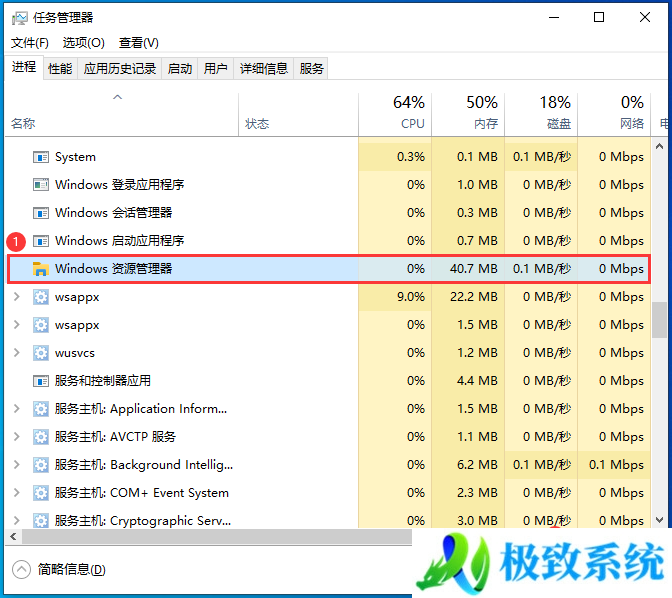Select the Windows 登录应用程序 row
Image resolution: width=672 pixels, height=598 pixels.
(x=328, y=185)
